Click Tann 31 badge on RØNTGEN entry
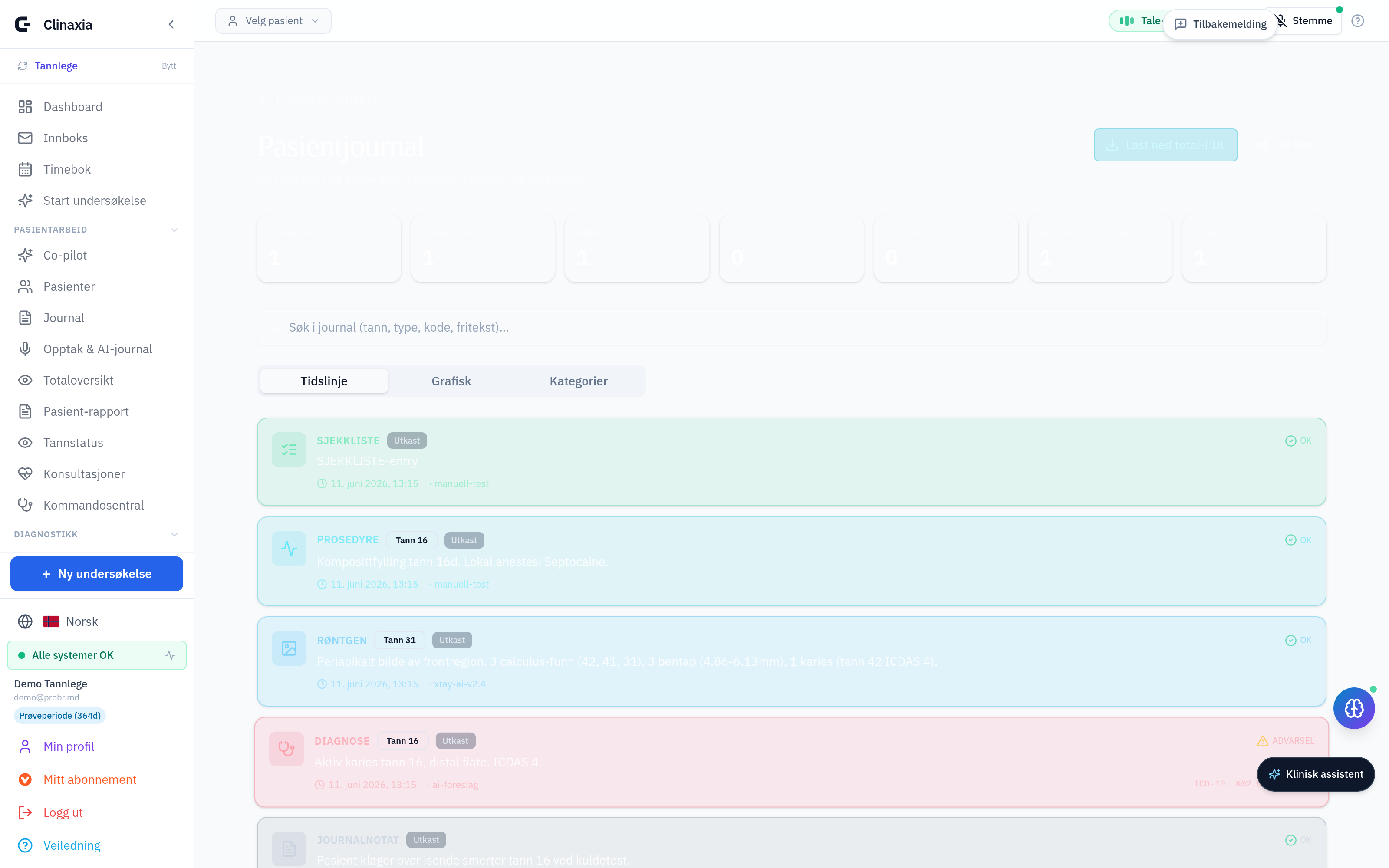Image resolution: width=1389 pixels, height=868 pixels. [399, 640]
